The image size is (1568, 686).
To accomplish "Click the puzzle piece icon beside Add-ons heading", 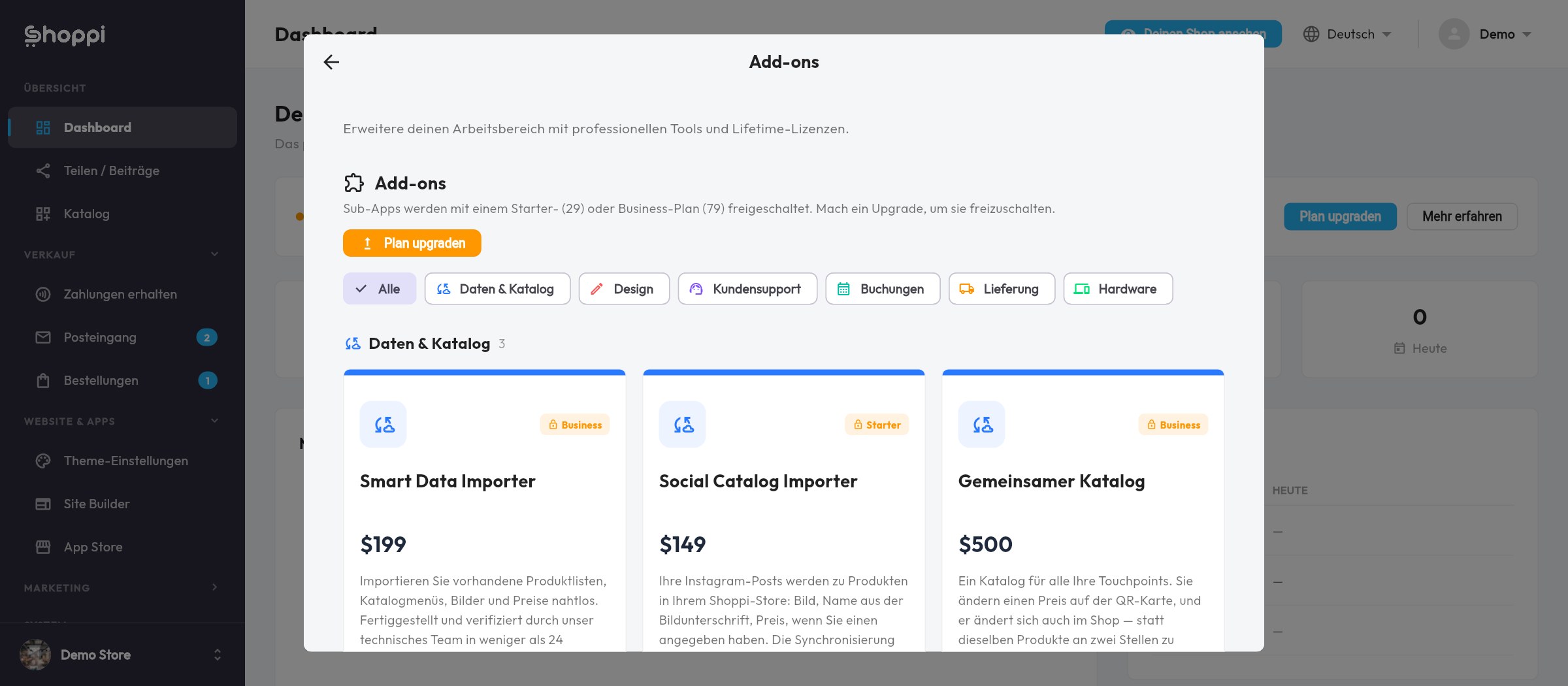I will click(x=354, y=183).
